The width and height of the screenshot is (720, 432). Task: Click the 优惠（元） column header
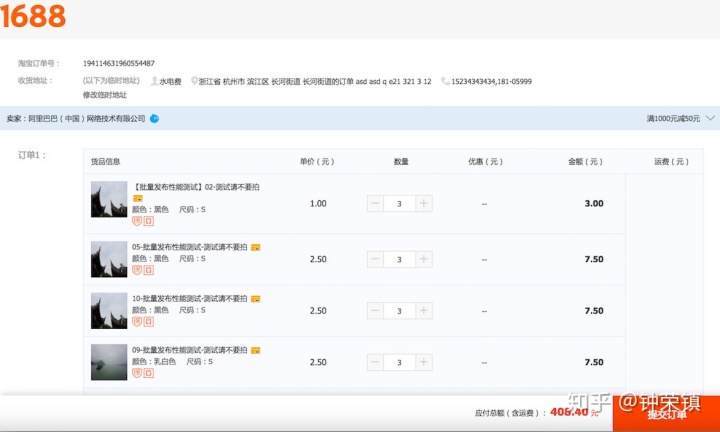(485, 162)
